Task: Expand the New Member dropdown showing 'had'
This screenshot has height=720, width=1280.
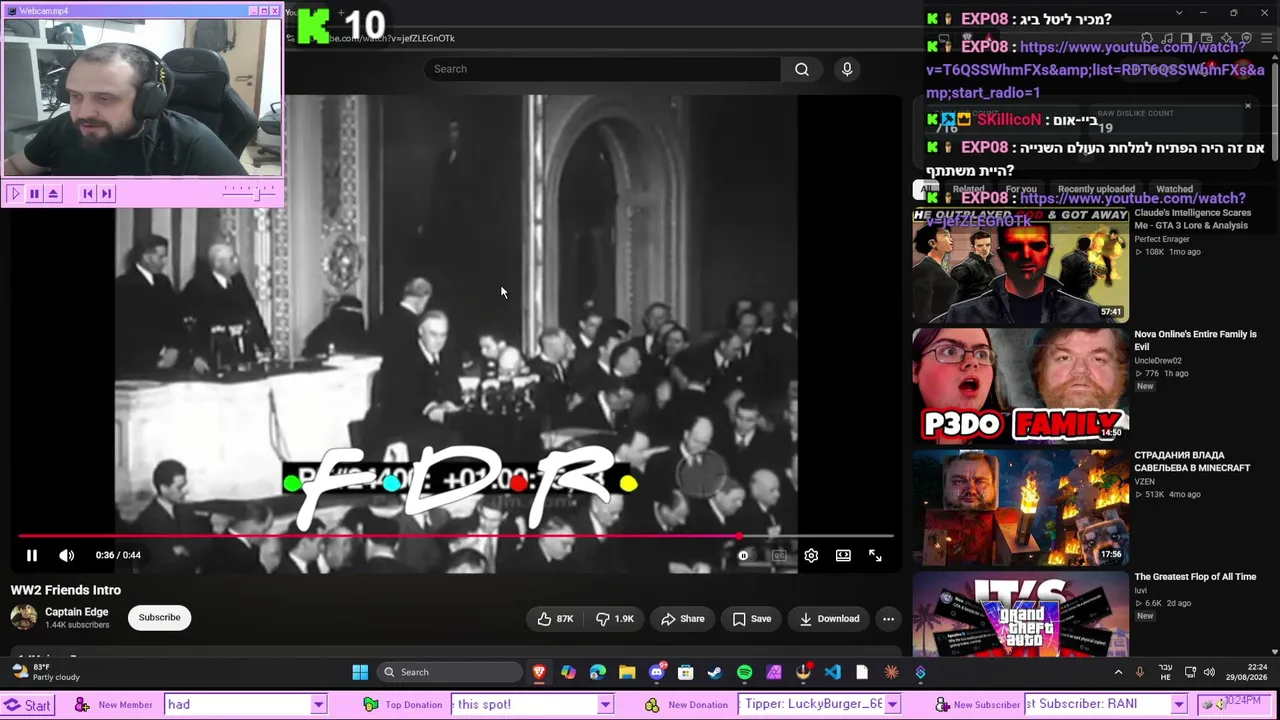Action: click(x=318, y=705)
